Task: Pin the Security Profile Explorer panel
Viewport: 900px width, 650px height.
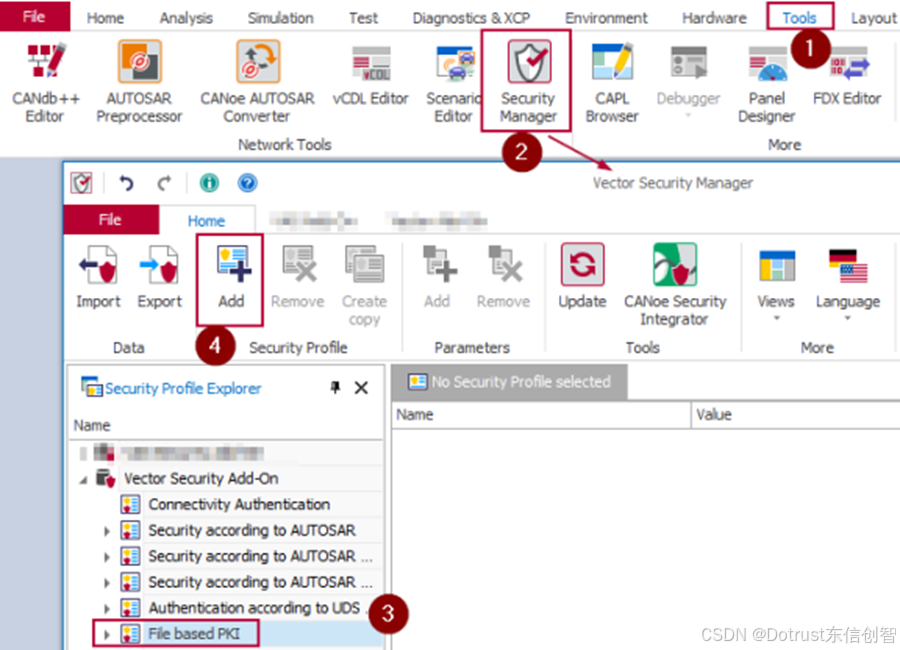Action: [336, 388]
